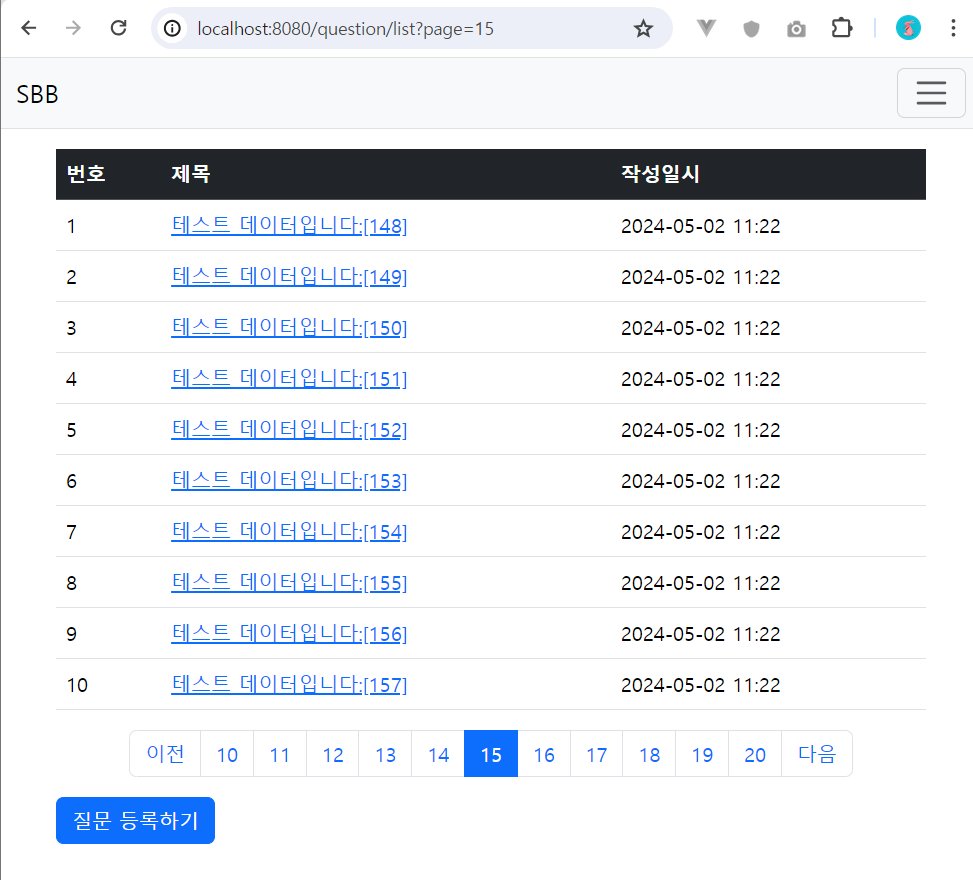Go to page 16 in pagination

click(x=544, y=753)
